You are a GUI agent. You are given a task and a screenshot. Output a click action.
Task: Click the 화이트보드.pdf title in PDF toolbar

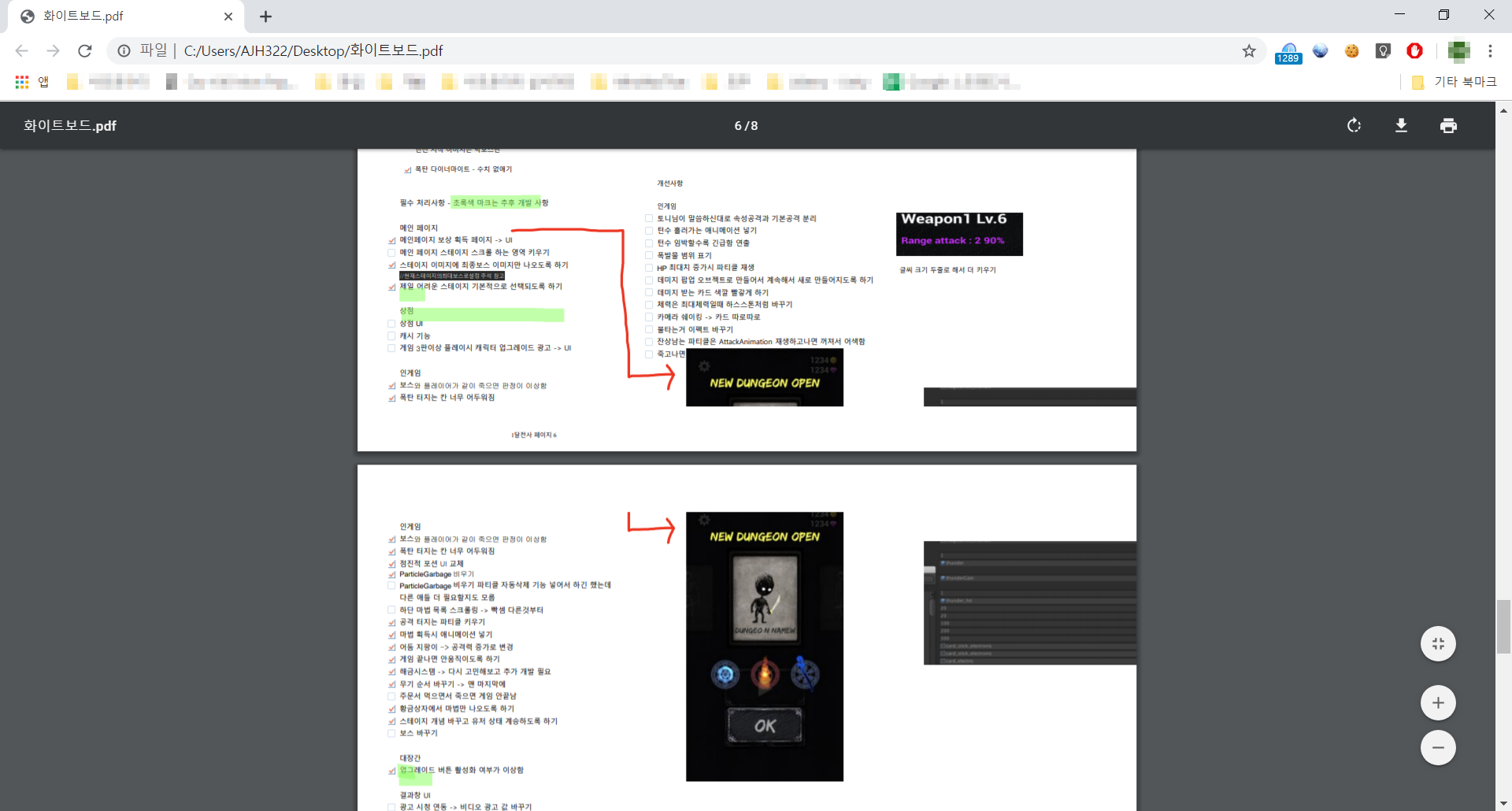tap(70, 126)
